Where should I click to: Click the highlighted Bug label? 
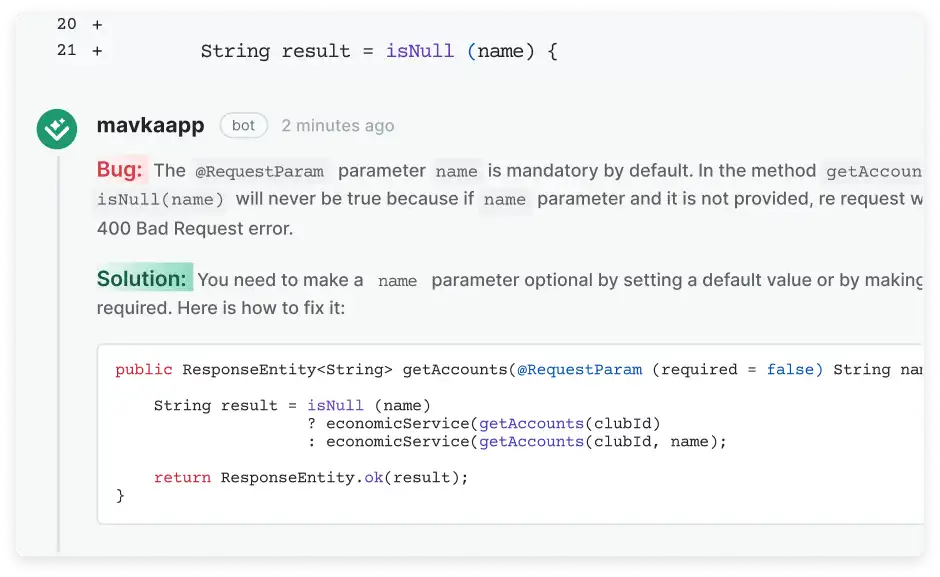coord(120,169)
